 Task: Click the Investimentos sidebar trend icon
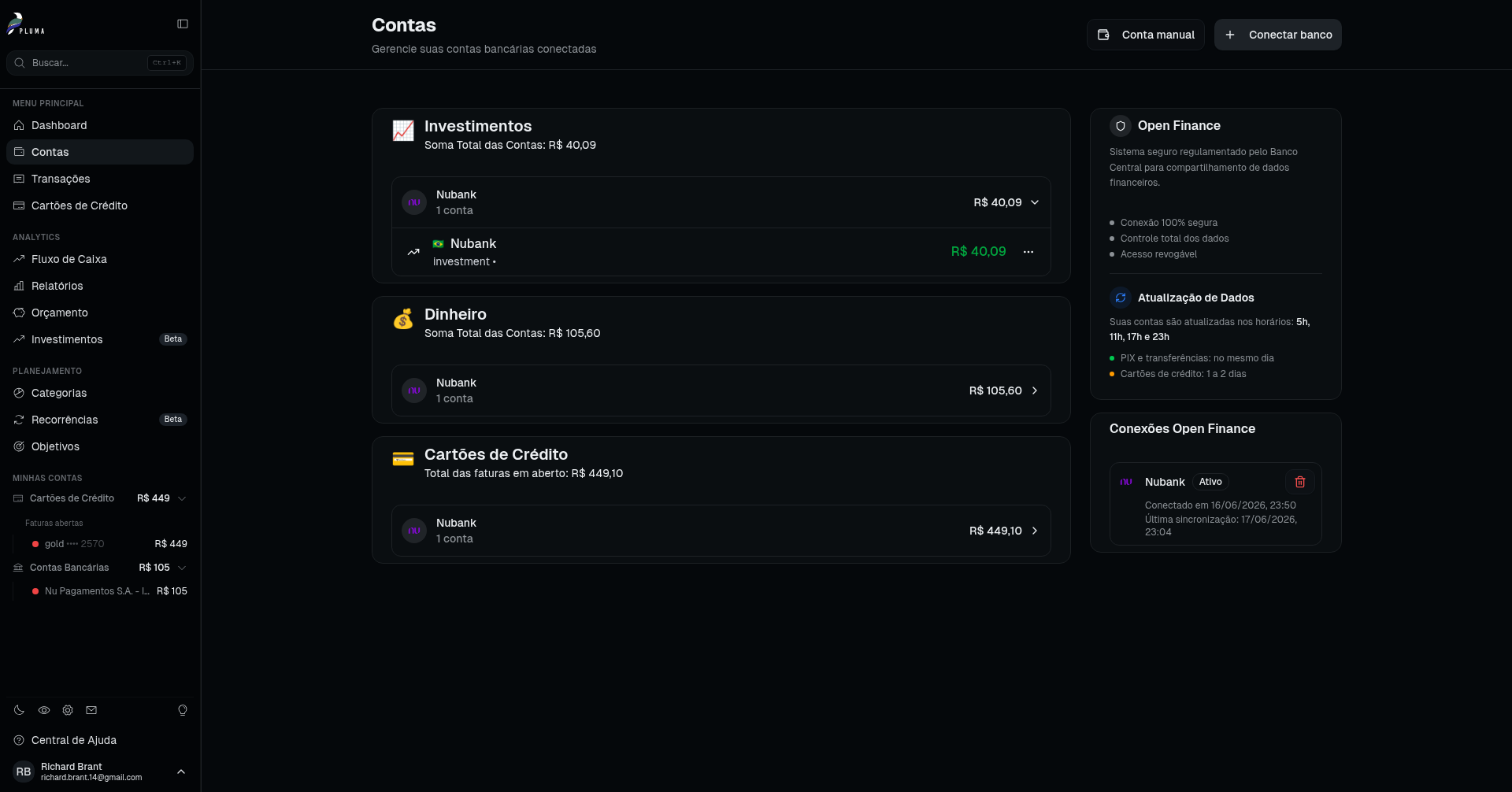tap(19, 339)
